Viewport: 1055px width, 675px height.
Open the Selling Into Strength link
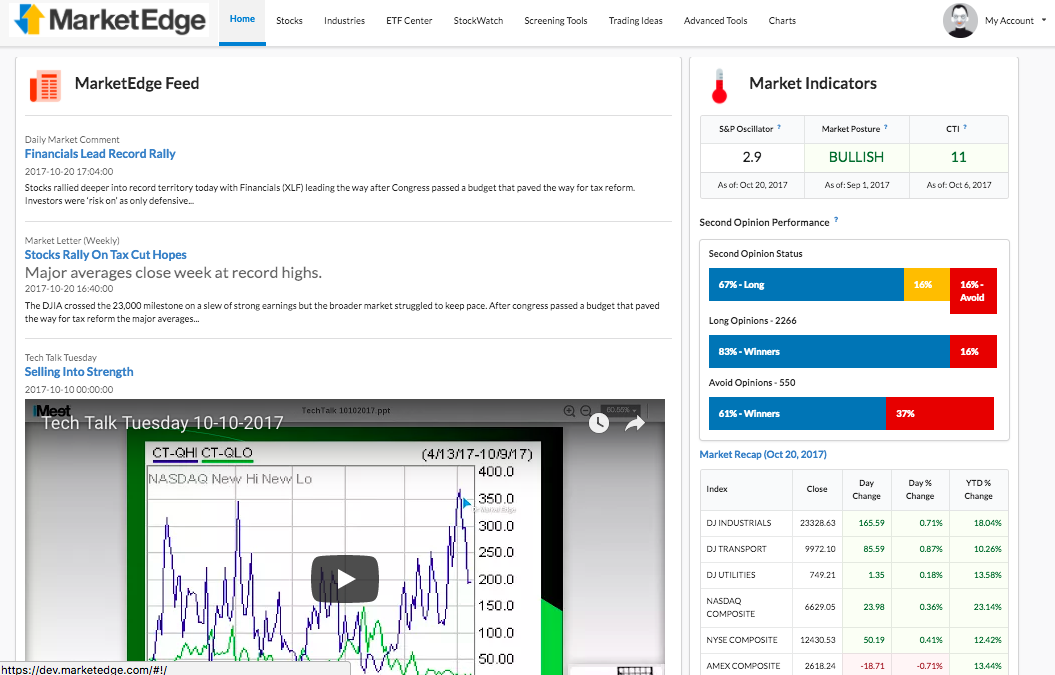(79, 372)
